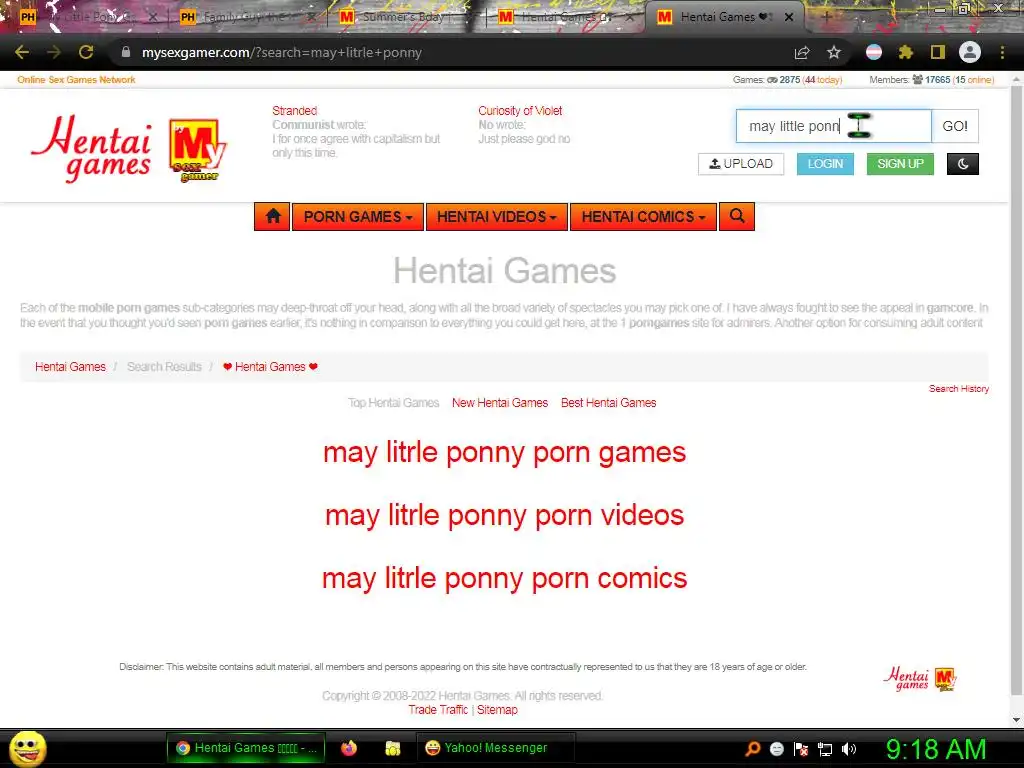1024x768 pixels.
Task: Click the green SIGN UP button
Action: click(x=900, y=164)
